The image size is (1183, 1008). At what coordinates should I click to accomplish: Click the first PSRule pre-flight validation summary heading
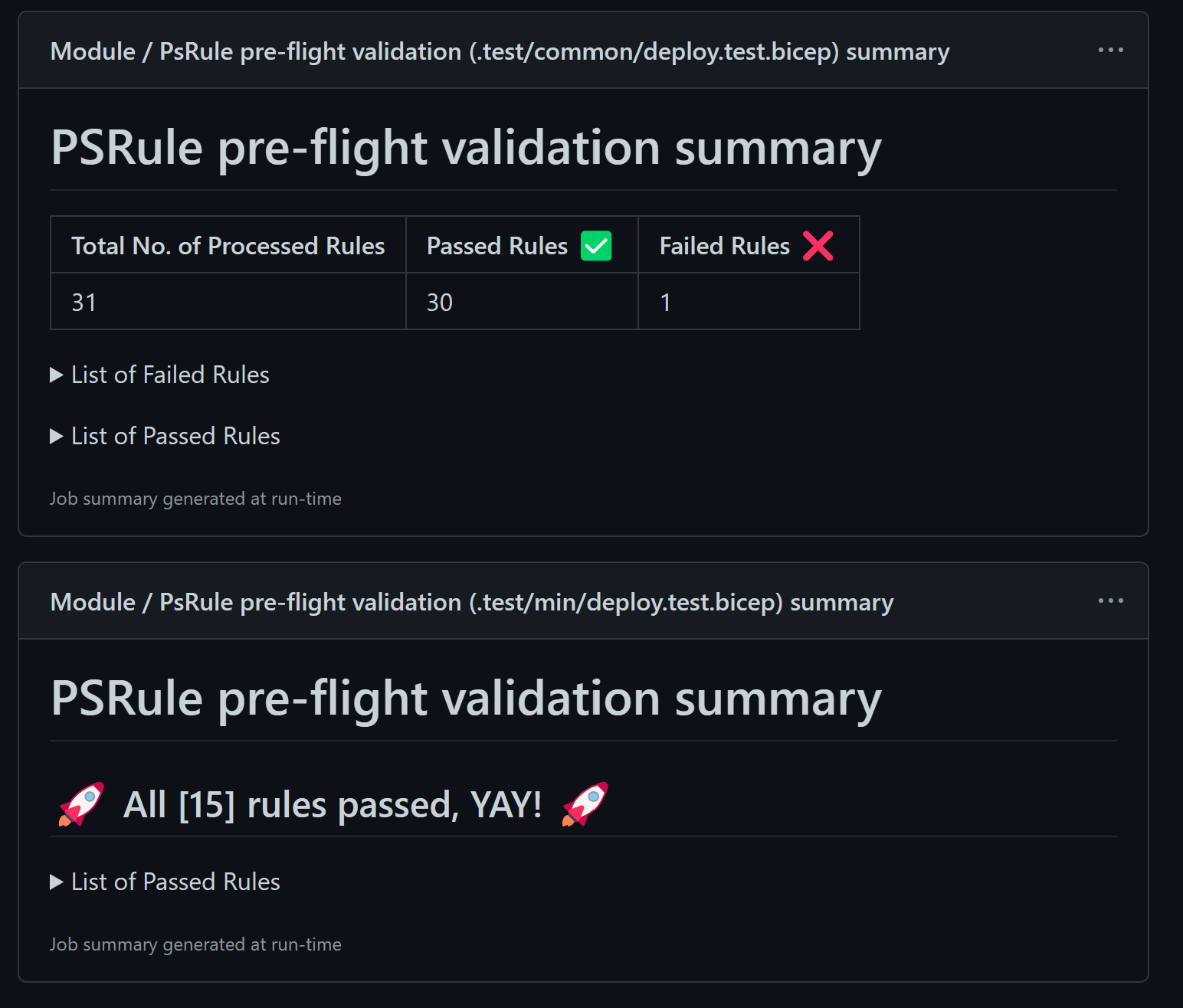tap(466, 148)
